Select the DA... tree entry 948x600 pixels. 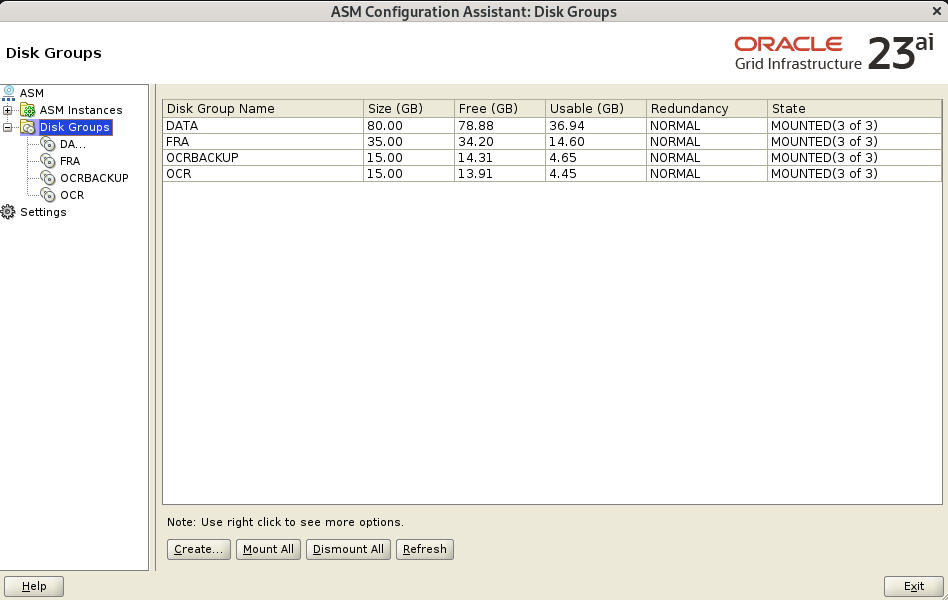coord(73,144)
